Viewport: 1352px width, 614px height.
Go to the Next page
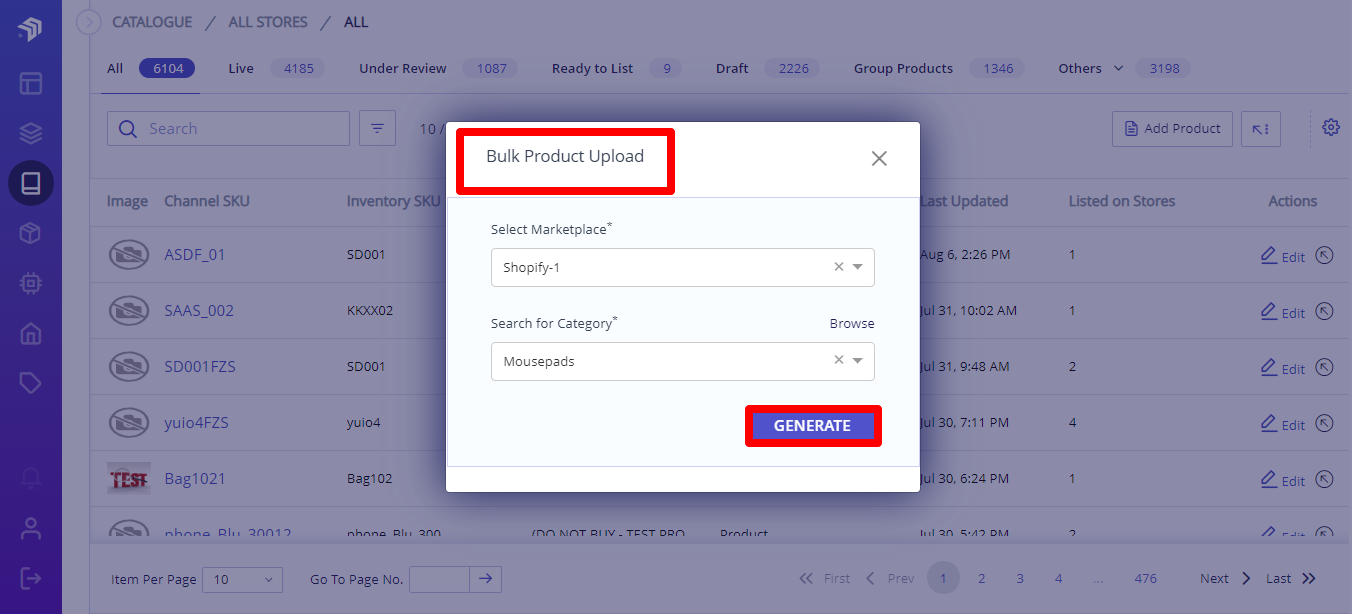tap(1226, 579)
